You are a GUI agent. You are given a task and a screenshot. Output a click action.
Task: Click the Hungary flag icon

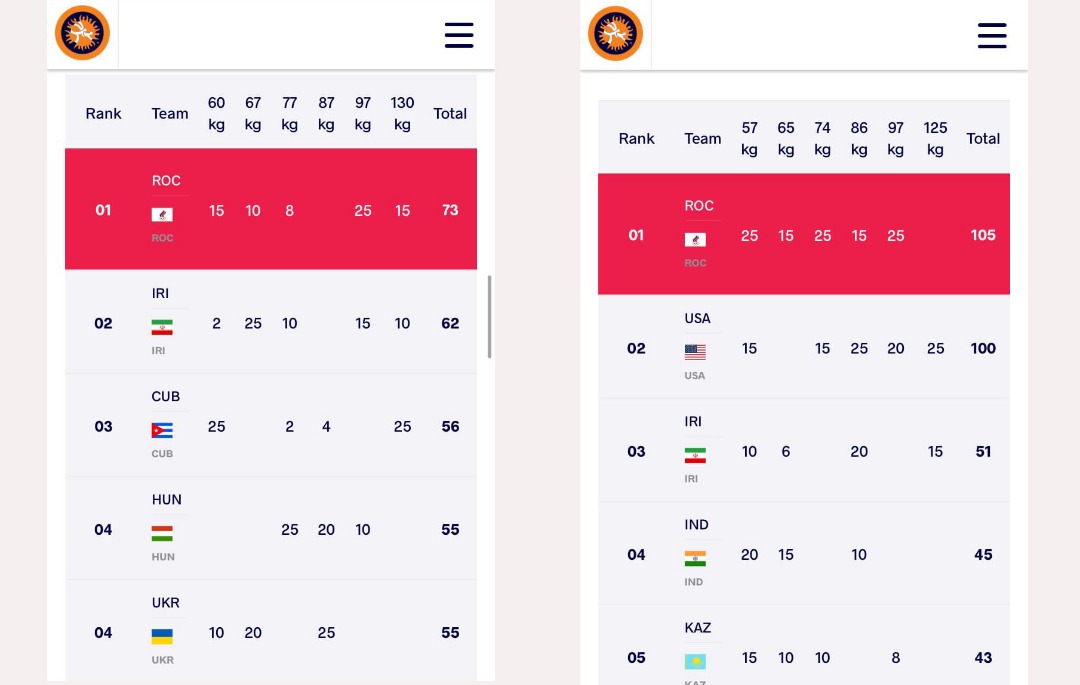tap(162, 534)
